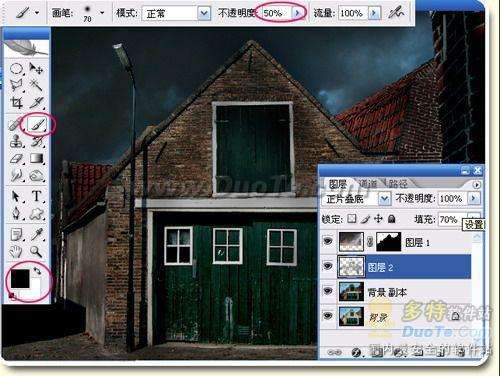Toggle lock all padlock icon
The image size is (500, 376).
392,219
